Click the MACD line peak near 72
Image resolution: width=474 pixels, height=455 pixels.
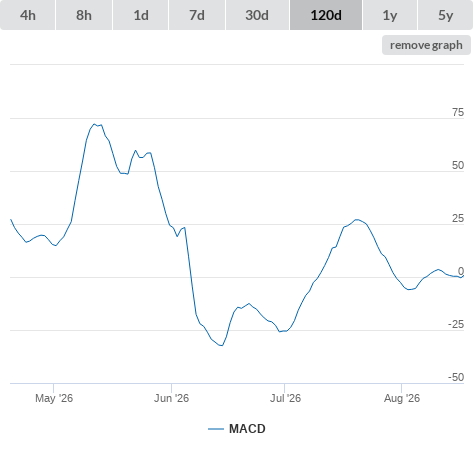pyautogui.click(x=94, y=124)
